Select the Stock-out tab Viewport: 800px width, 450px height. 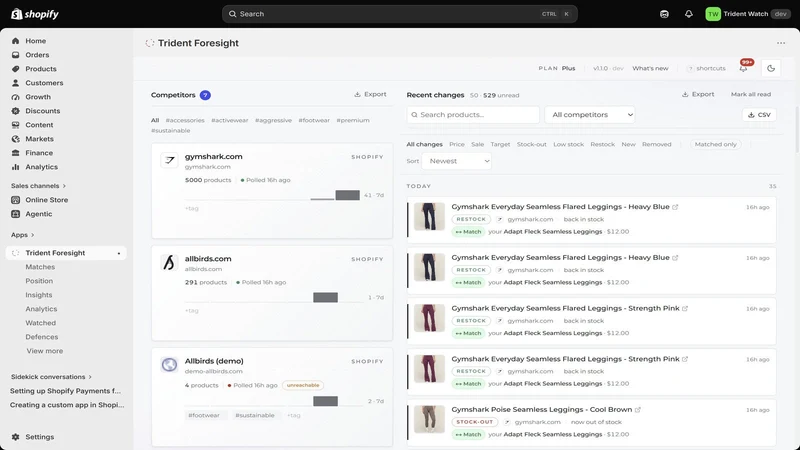[531, 144]
